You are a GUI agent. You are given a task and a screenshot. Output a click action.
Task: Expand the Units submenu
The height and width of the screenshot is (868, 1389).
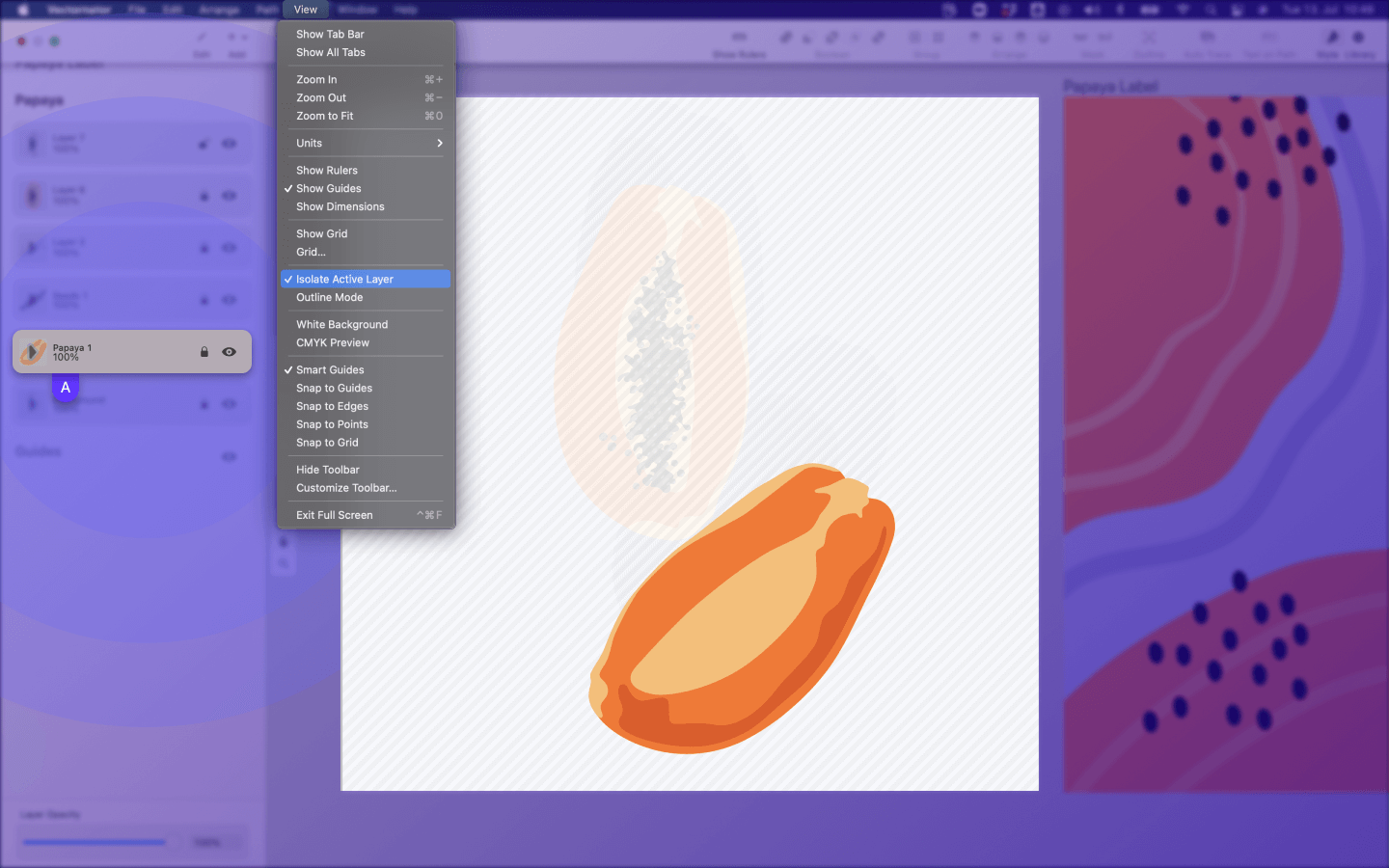366,143
